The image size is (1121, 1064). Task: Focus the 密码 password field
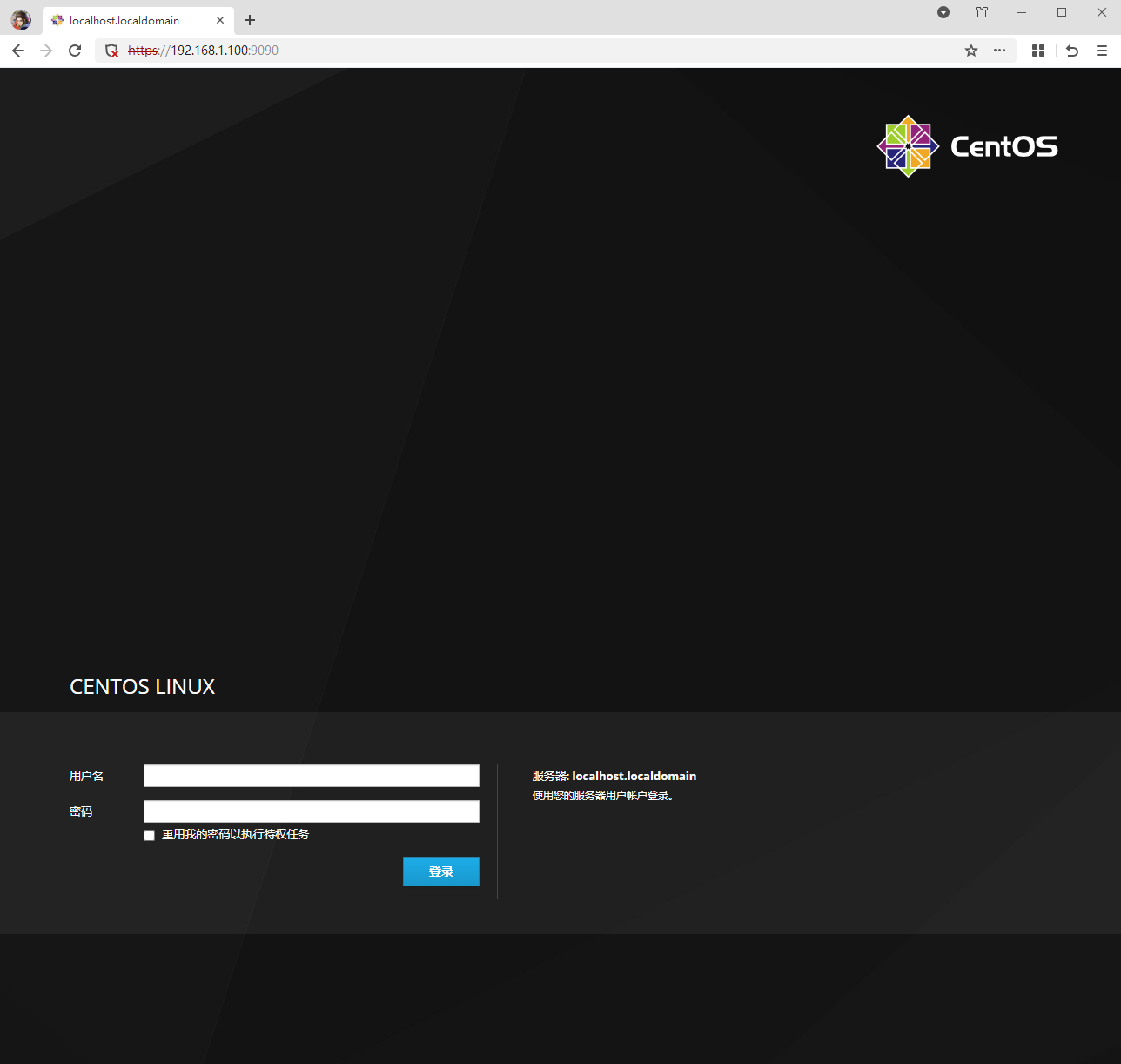(312, 811)
